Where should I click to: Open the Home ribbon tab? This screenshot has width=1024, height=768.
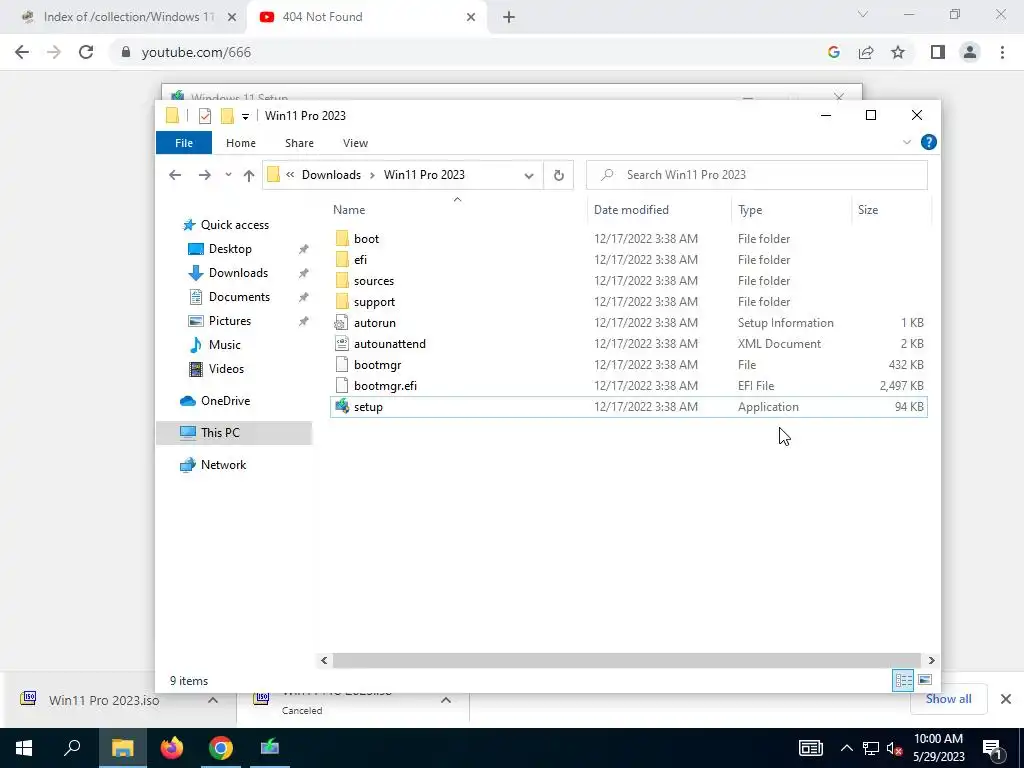pyautogui.click(x=241, y=143)
